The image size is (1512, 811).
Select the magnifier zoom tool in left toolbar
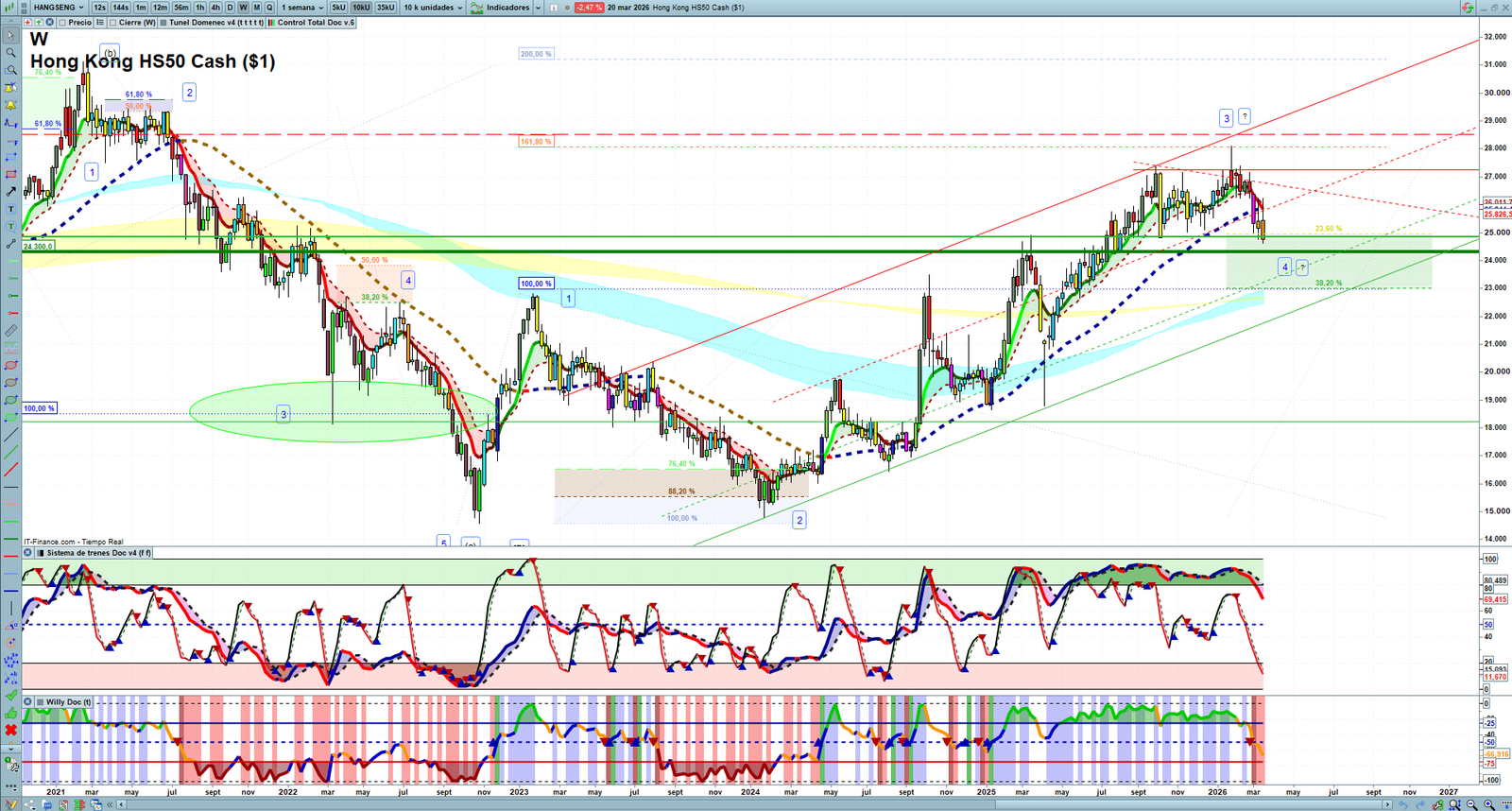click(x=10, y=53)
